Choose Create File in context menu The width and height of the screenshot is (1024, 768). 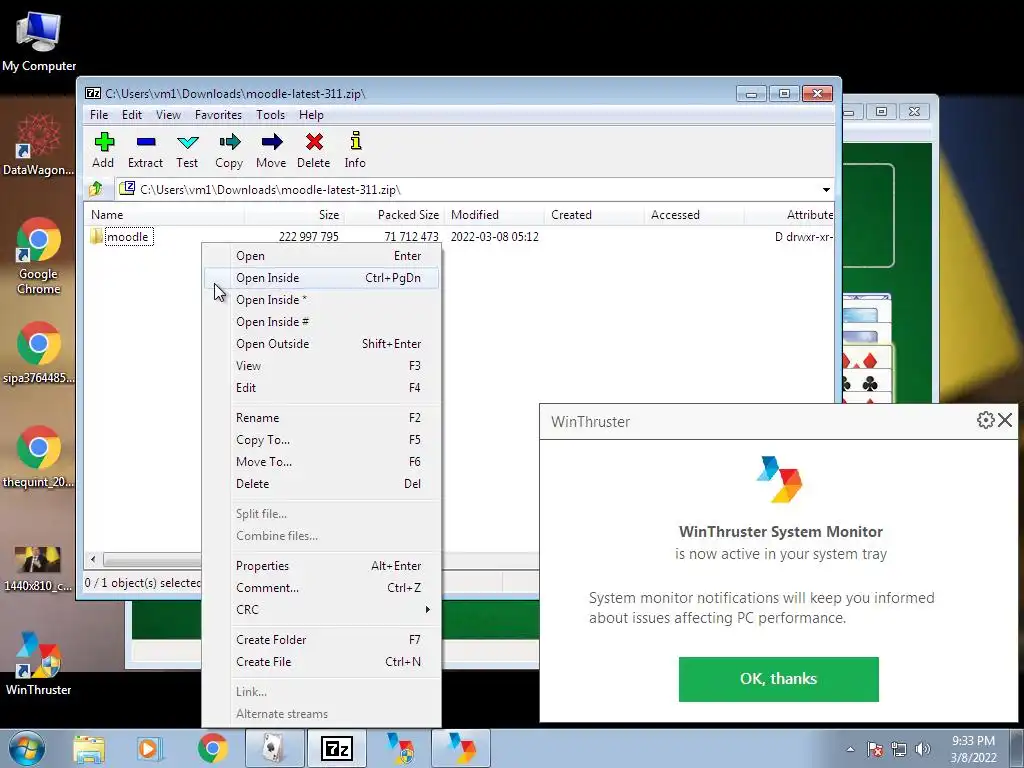pyautogui.click(x=321, y=662)
